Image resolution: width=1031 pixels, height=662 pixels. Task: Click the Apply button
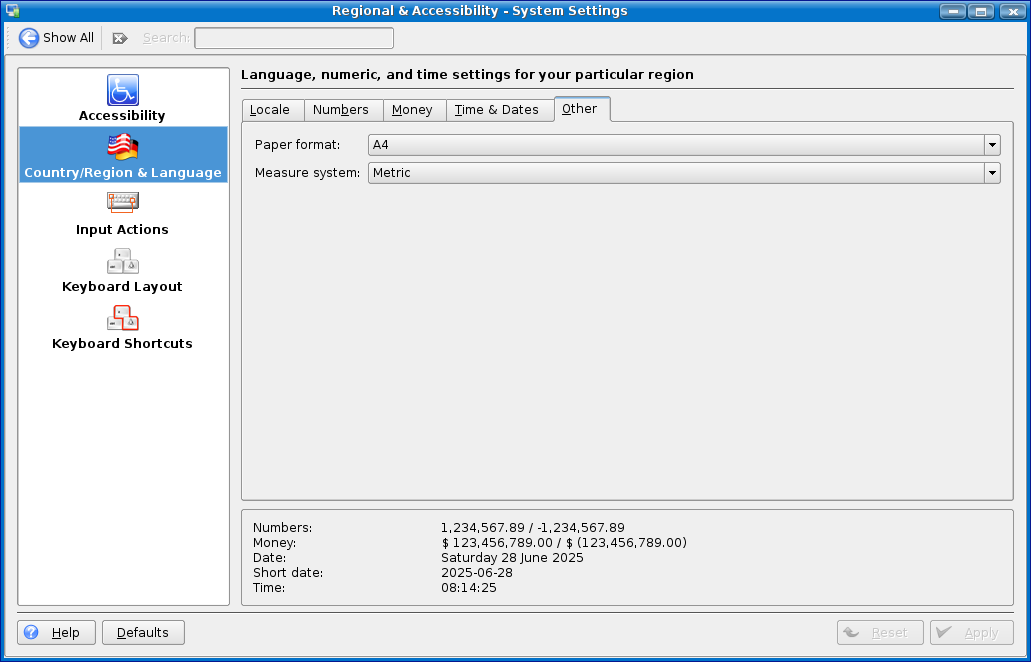(971, 632)
